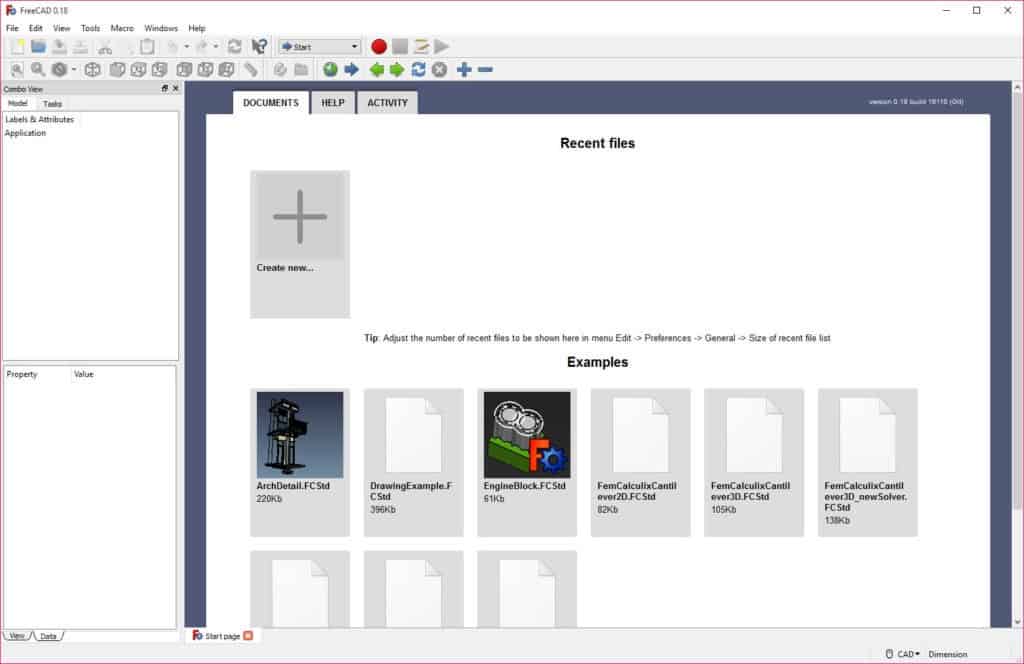1024x664 pixels.
Task: Click the Create new... document card
Action: point(300,244)
